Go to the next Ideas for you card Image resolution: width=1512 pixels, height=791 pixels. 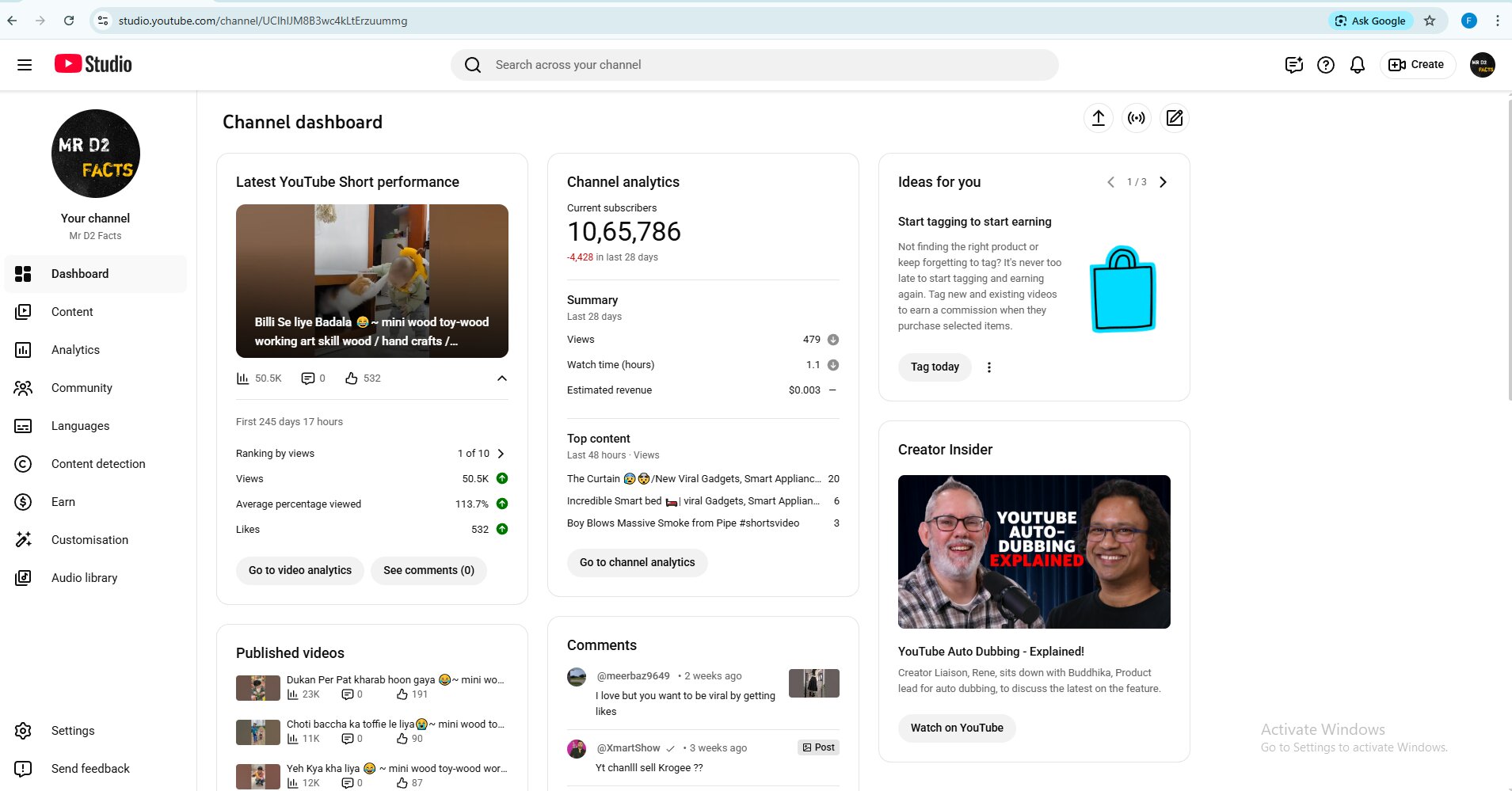pyautogui.click(x=1163, y=182)
